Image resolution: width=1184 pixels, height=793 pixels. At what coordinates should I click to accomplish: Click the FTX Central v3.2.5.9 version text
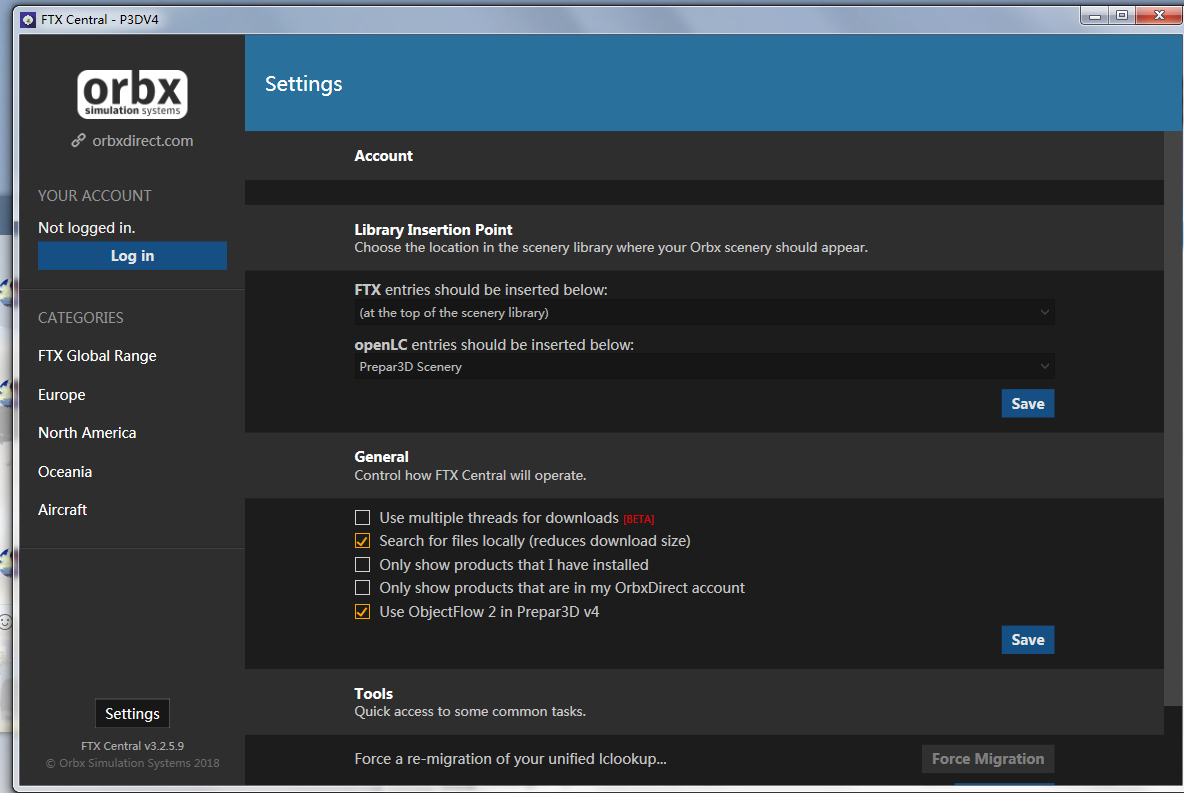pyautogui.click(x=132, y=746)
